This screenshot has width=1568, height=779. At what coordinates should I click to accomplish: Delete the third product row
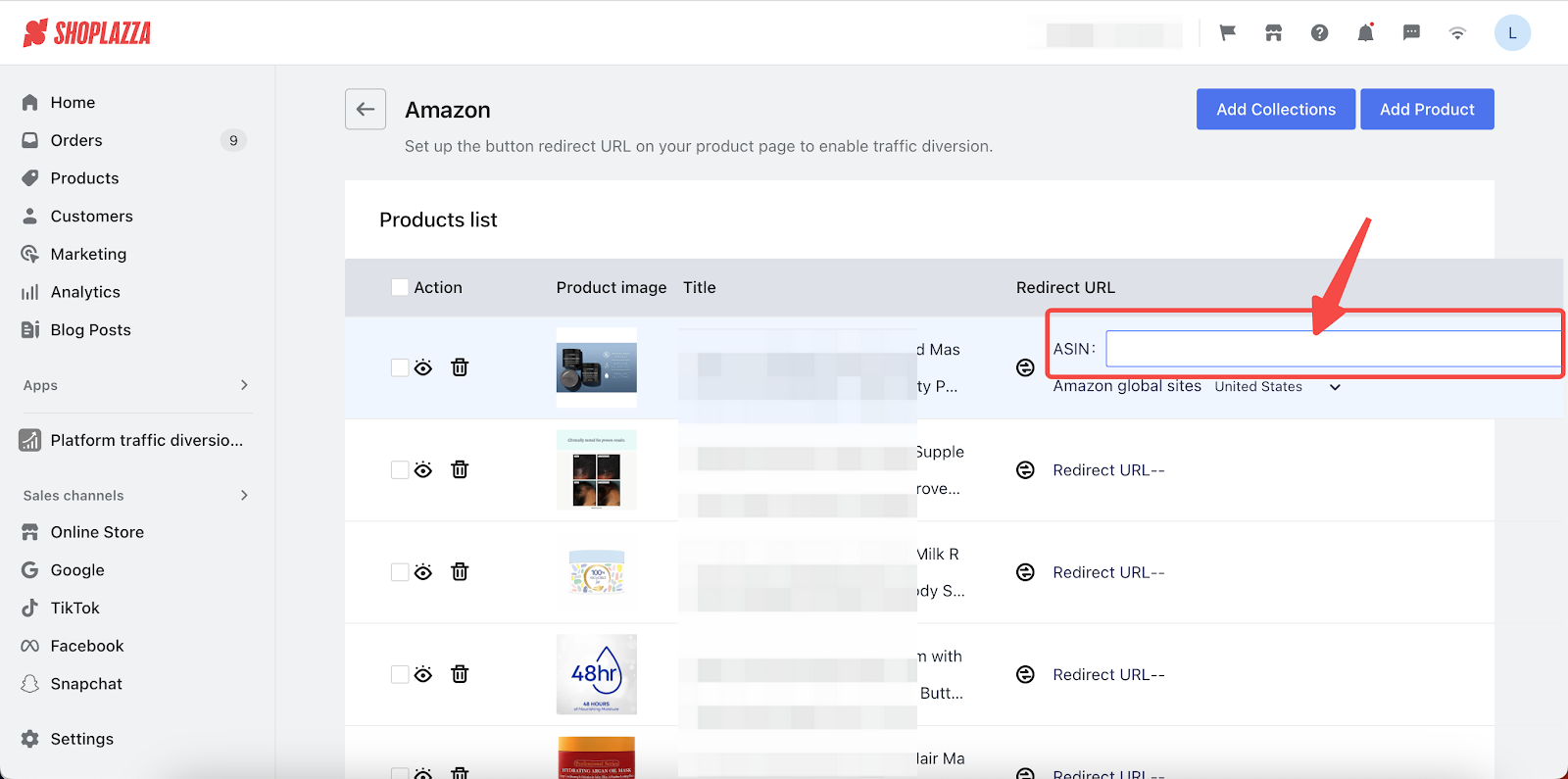(x=460, y=571)
